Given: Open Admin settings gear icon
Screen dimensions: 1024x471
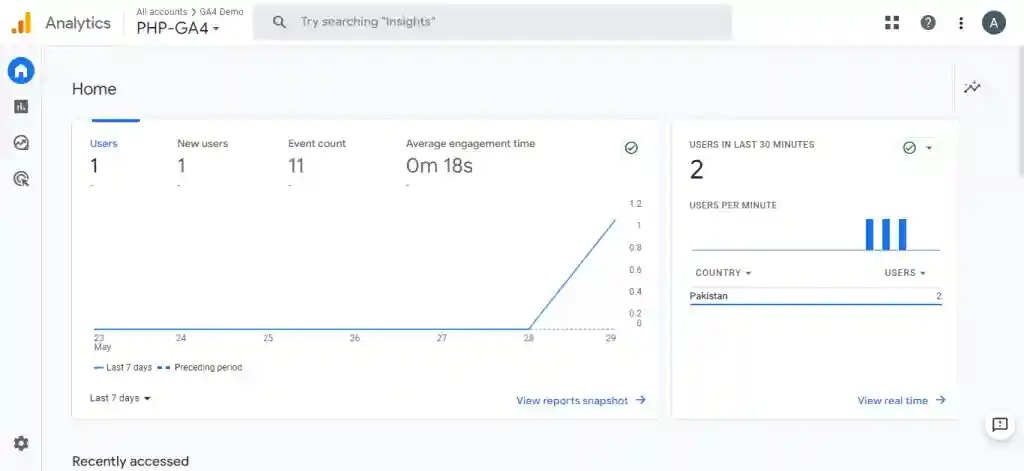Looking at the screenshot, I should 21,444.
